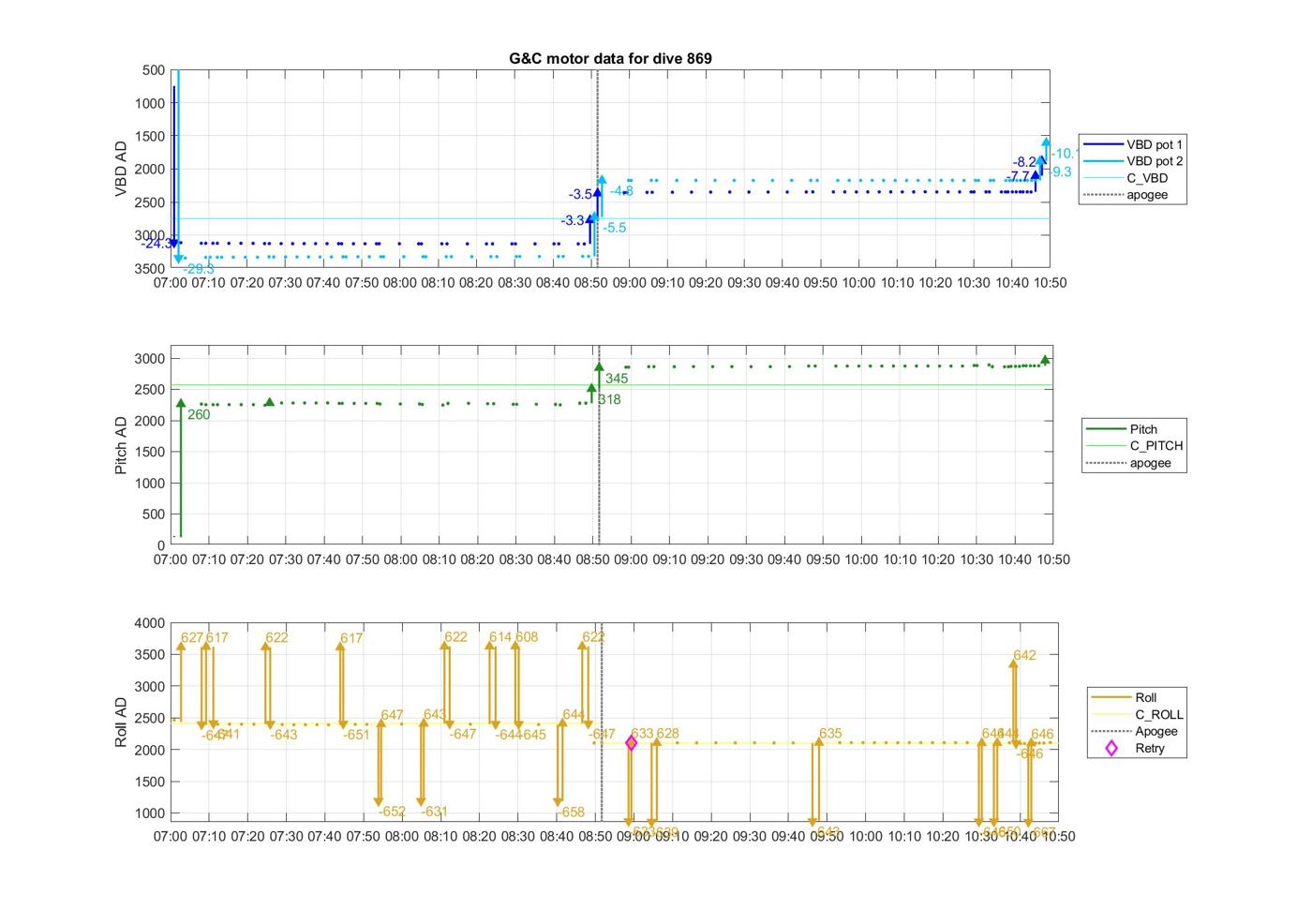1312x924 pixels.
Task: Click the '3500' tick on VBD y-axis
Action: pos(150,268)
